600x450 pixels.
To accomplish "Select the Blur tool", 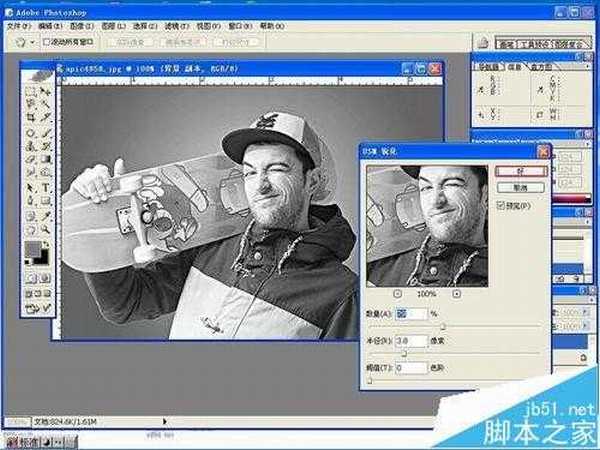I will click(x=31, y=172).
